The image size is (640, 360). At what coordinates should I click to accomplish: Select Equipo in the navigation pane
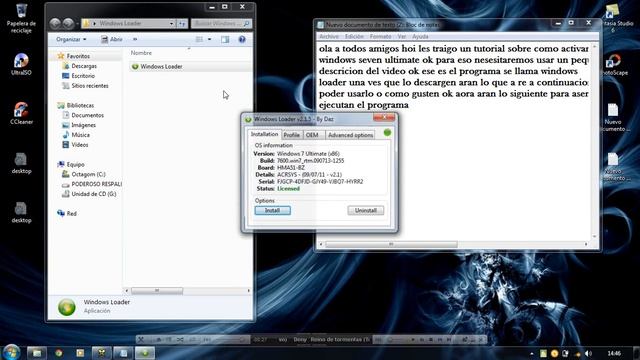[x=76, y=164]
